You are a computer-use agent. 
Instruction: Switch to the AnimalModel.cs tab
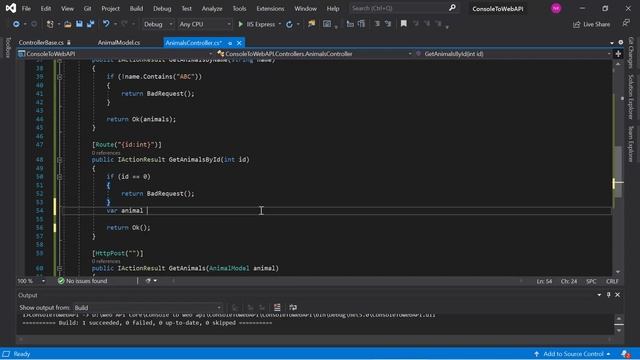click(119, 43)
